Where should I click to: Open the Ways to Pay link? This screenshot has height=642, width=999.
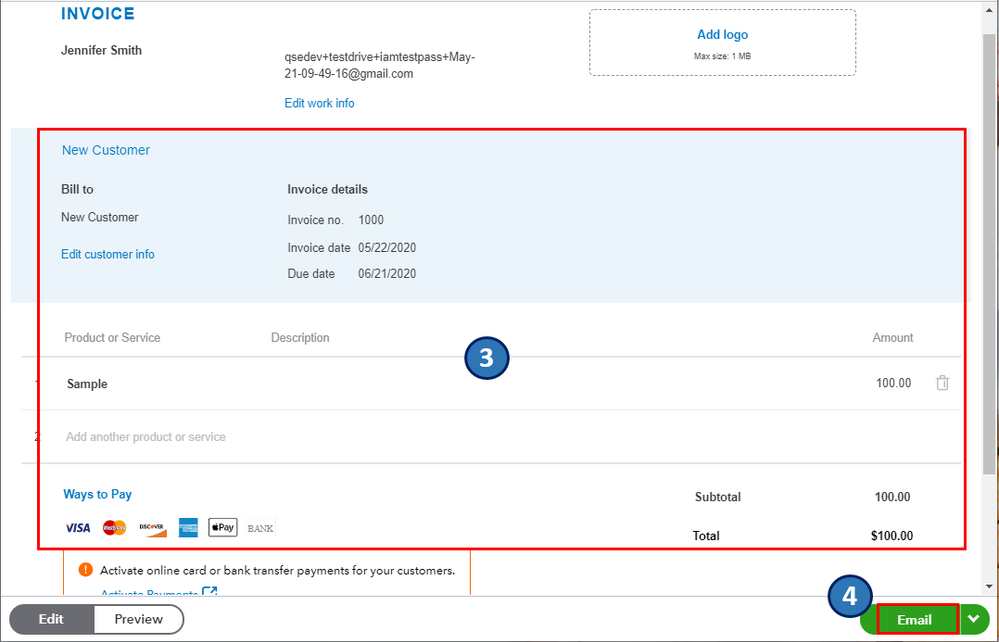tap(97, 494)
